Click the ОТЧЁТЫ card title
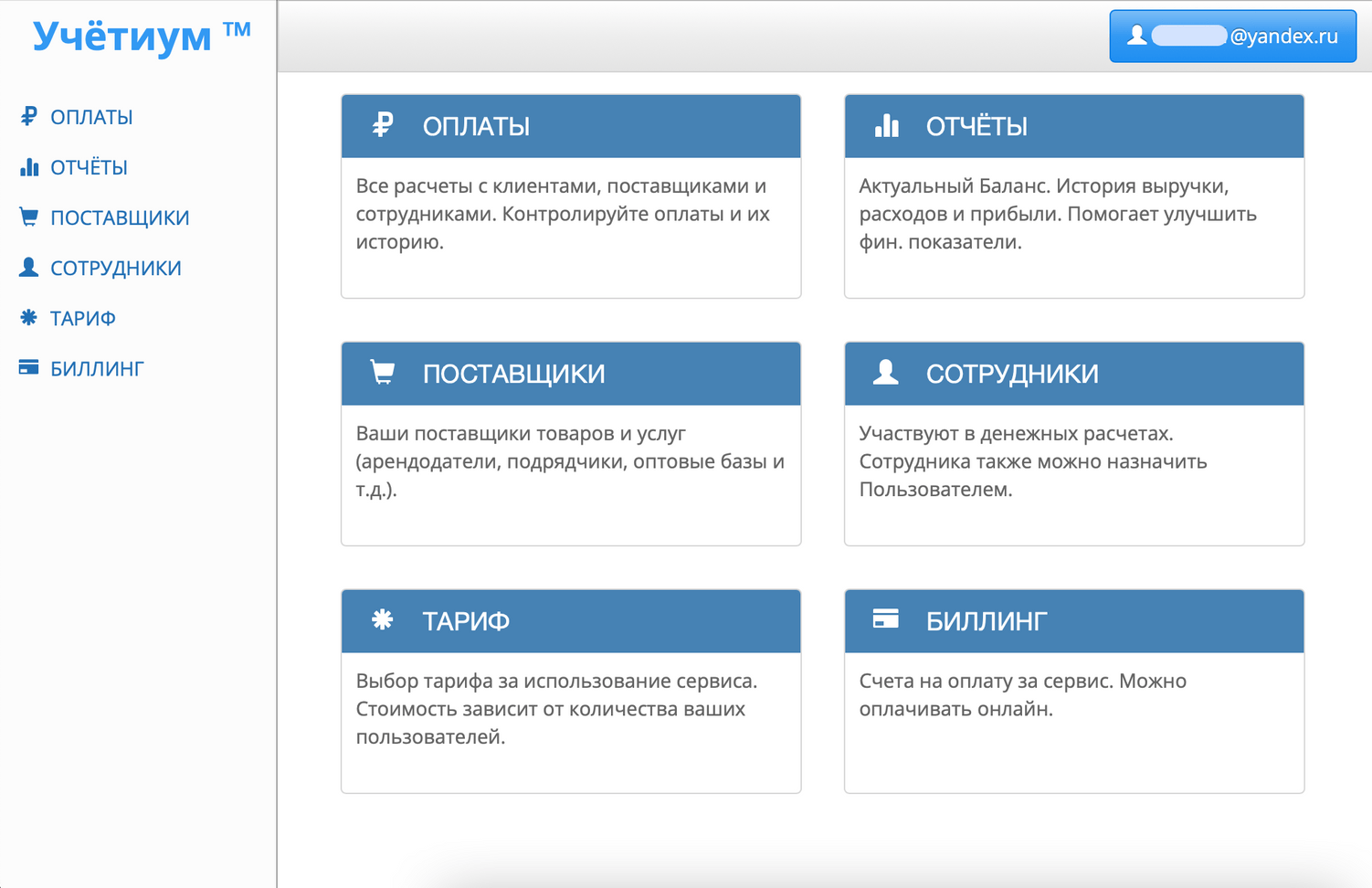 tap(976, 126)
